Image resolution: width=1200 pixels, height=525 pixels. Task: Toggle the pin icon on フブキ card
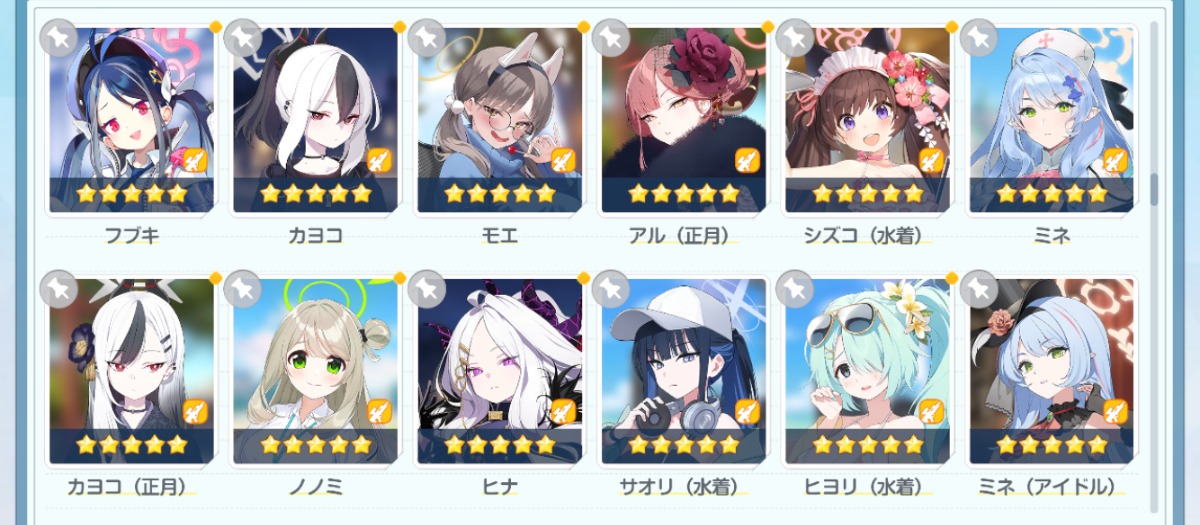pyautogui.click(x=58, y=39)
